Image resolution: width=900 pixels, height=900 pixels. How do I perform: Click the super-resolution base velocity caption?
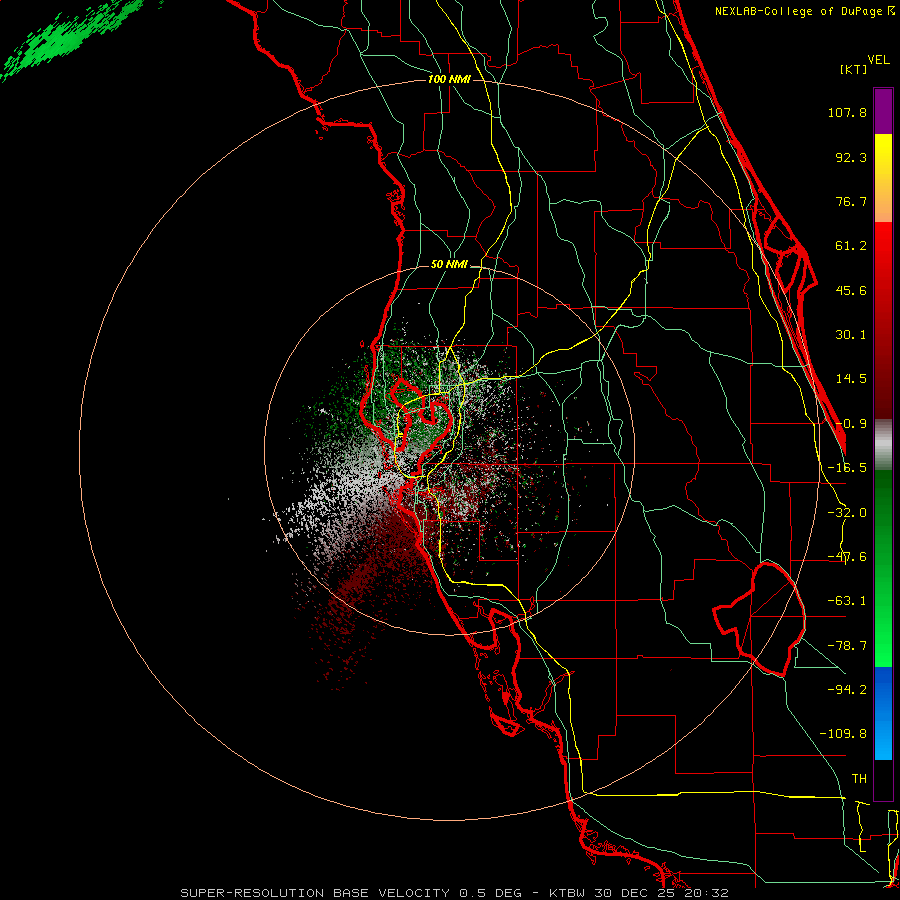(455, 893)
